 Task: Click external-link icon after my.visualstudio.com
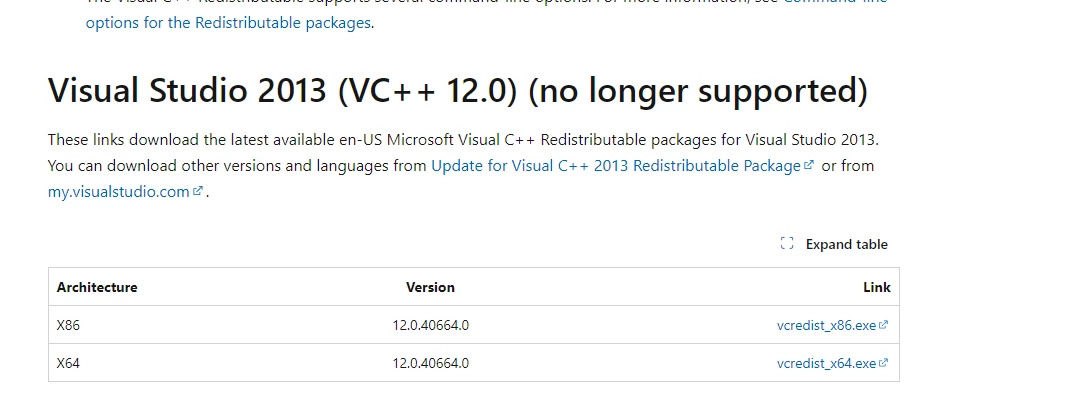(x=198, y=191)
